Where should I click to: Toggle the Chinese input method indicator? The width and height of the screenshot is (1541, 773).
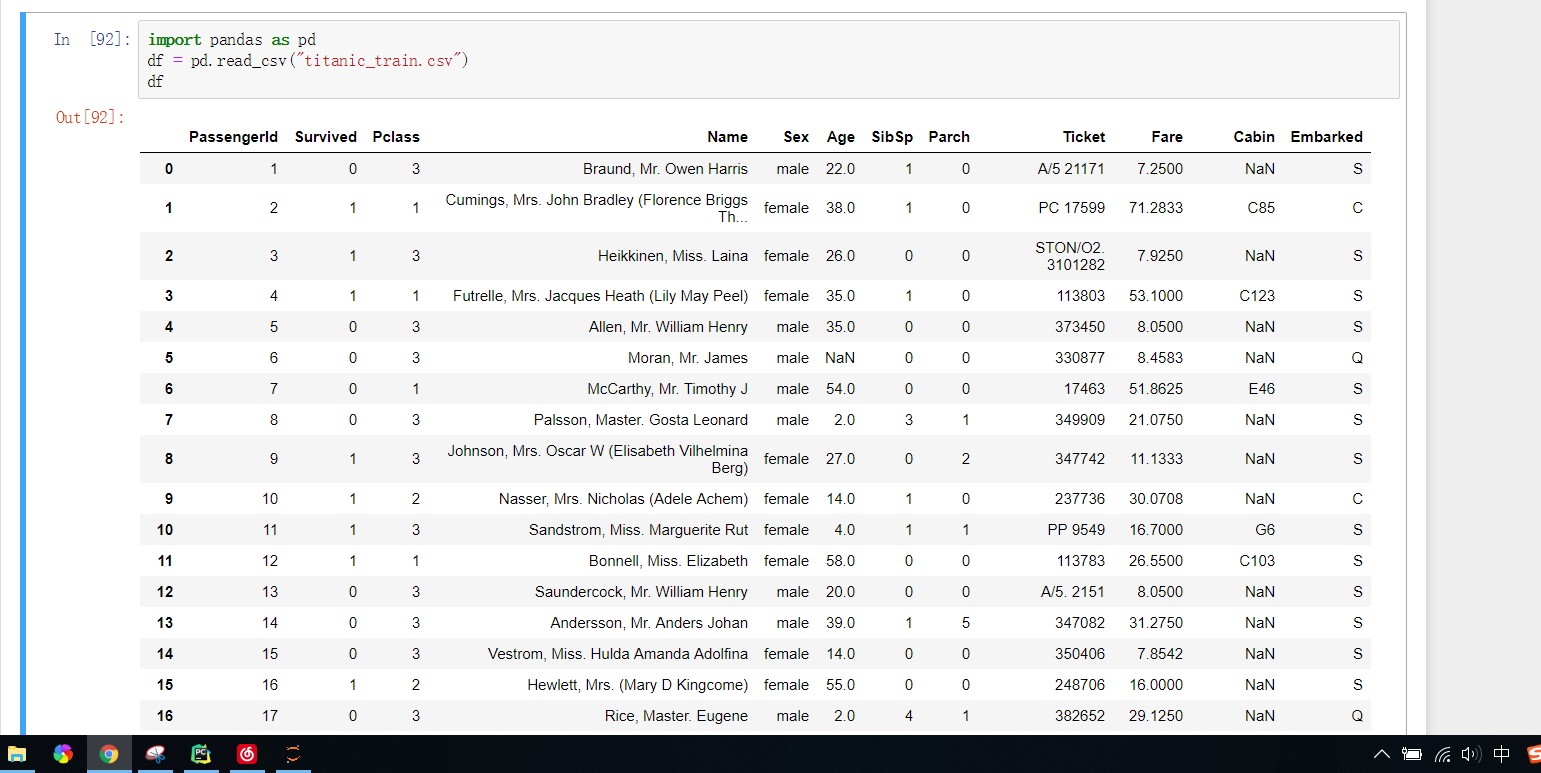click(x=1501, y=754)
